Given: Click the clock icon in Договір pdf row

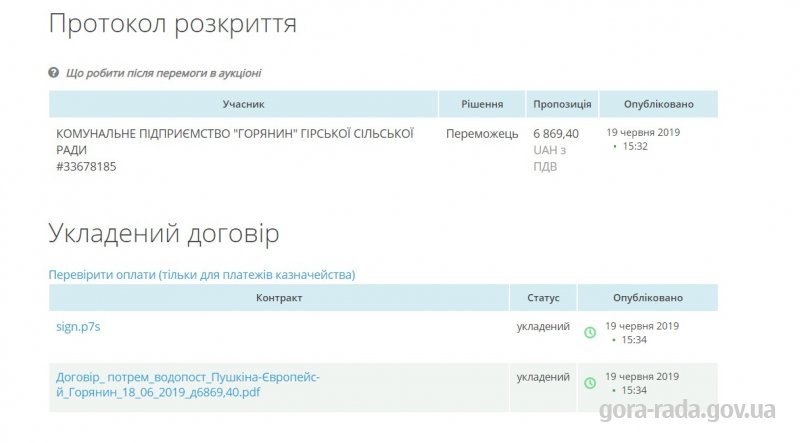Looking at the screenshot, I should pos(590,383).
